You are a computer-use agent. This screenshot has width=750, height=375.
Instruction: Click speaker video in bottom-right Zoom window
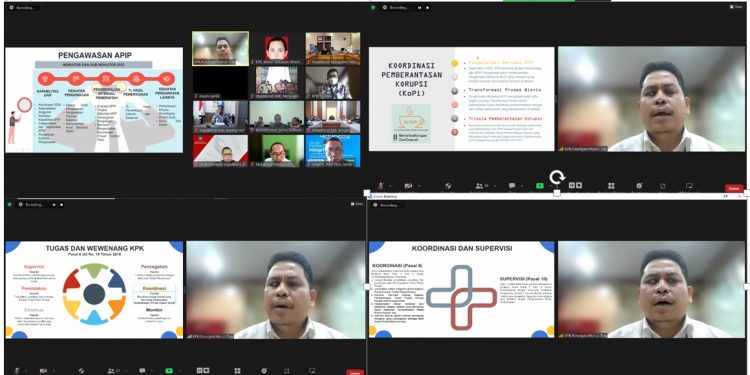[651, 289]
